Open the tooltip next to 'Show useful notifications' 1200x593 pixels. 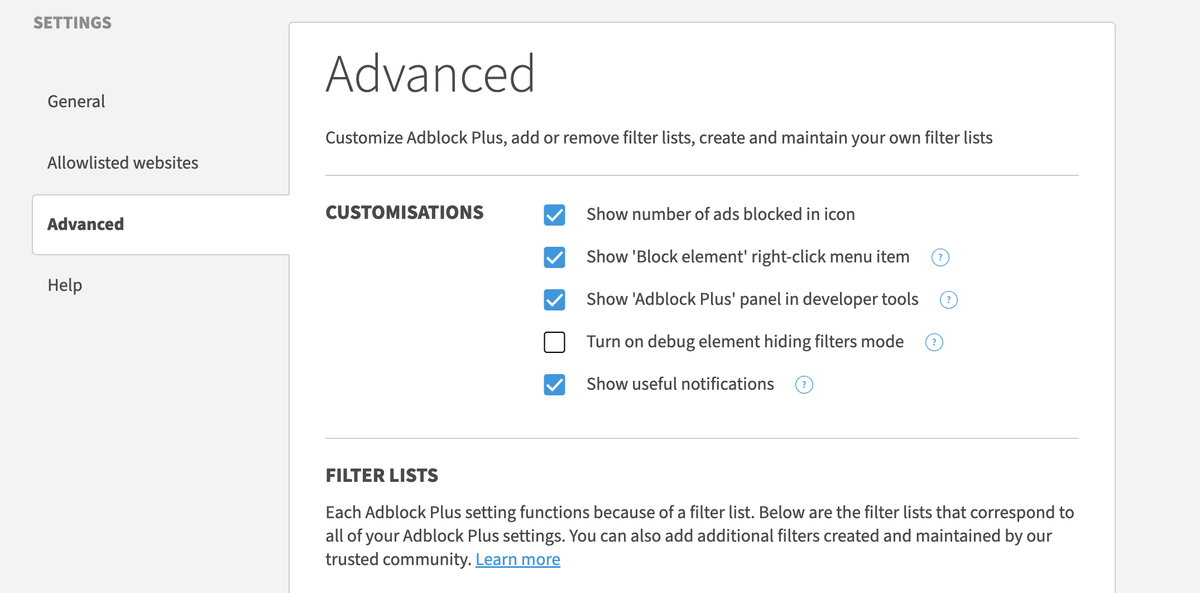(x=804, y=384)
